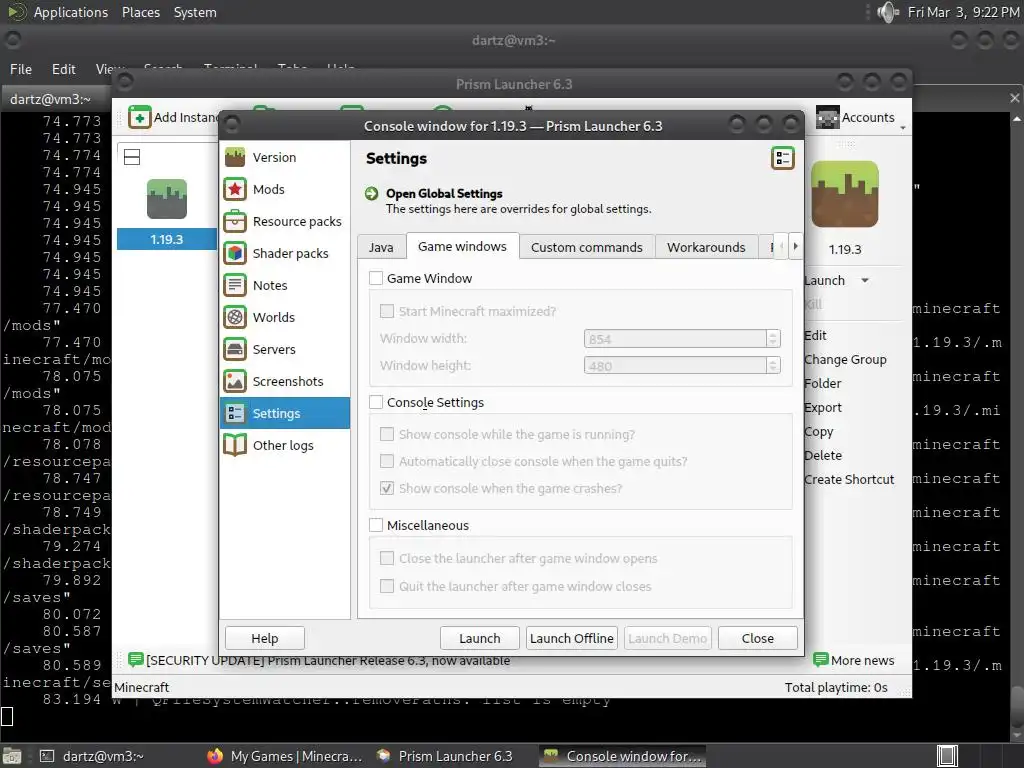Click the settings page icon at top right
1024x768 pixels.
point(782,158)
